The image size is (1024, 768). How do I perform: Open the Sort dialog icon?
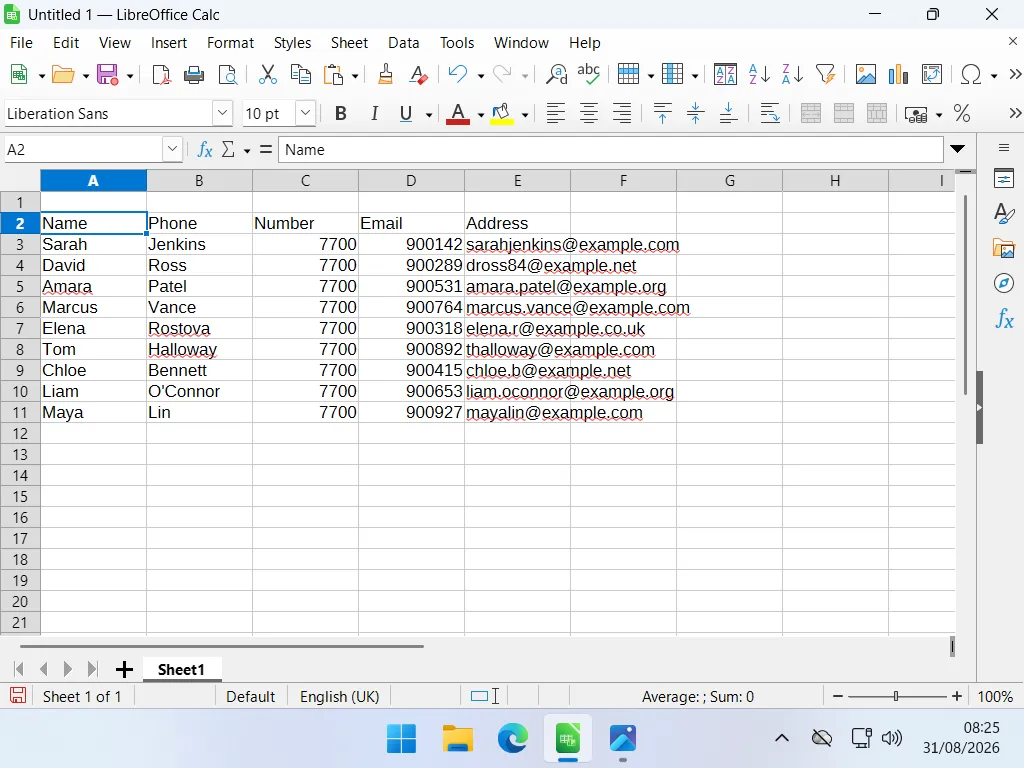[725, 74]
